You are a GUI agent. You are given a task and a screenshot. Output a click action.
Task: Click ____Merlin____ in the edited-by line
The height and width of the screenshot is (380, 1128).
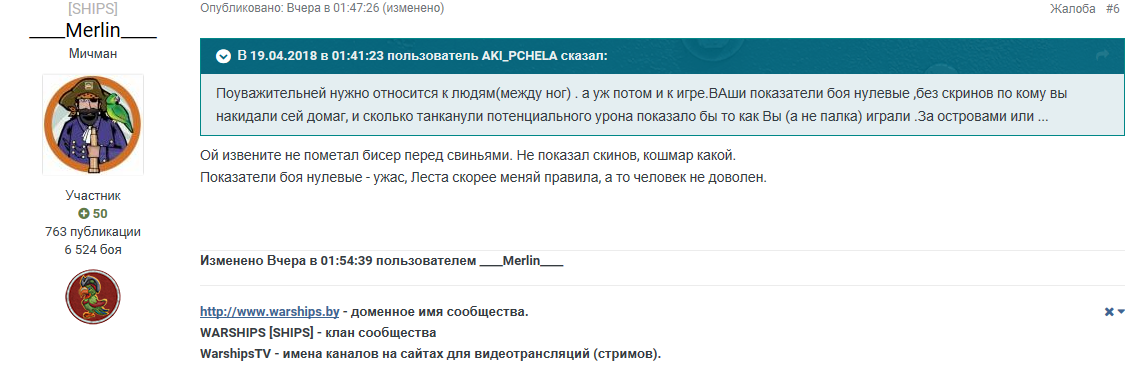(521, 261)
